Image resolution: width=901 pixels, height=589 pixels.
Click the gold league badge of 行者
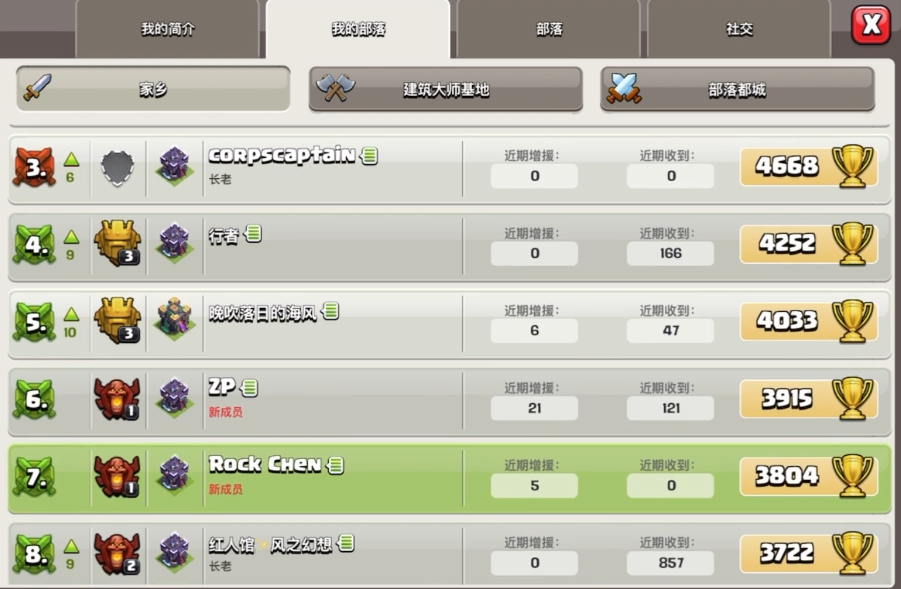coord(118,242)
